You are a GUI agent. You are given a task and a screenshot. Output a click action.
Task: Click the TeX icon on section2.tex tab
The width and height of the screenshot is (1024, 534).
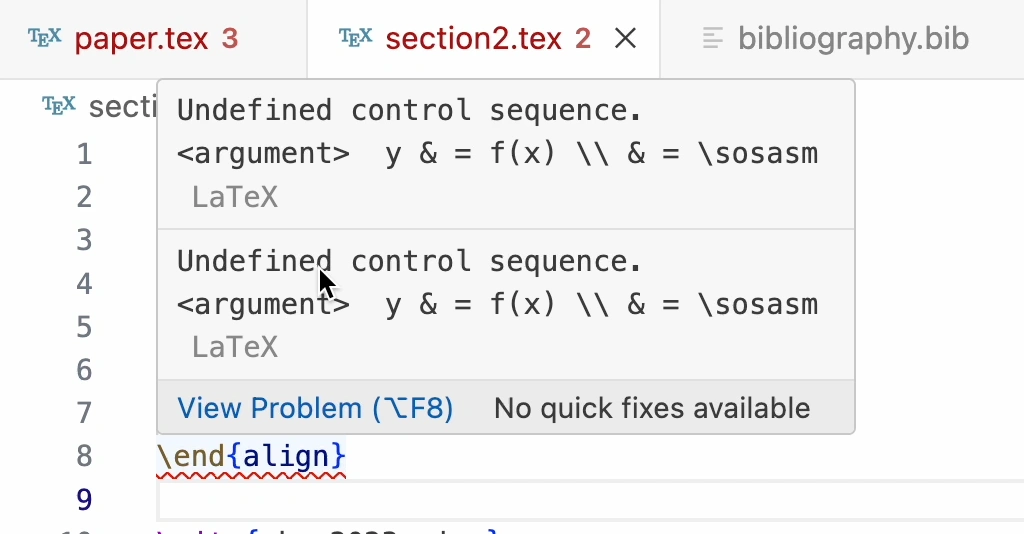pos(356,38)
